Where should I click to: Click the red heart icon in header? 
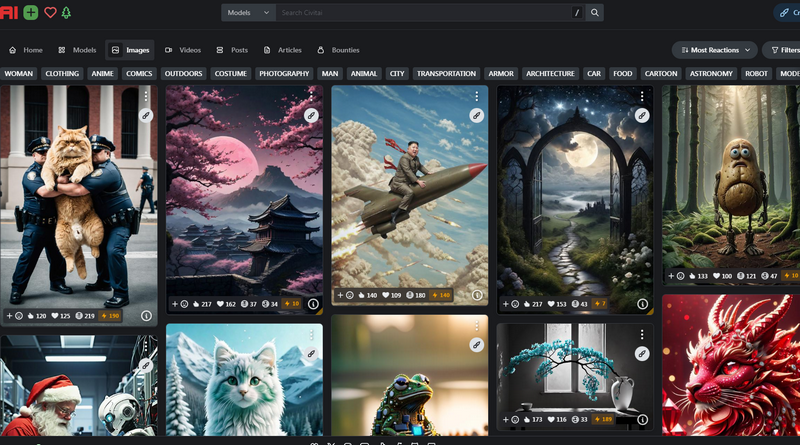click(50, 12)
